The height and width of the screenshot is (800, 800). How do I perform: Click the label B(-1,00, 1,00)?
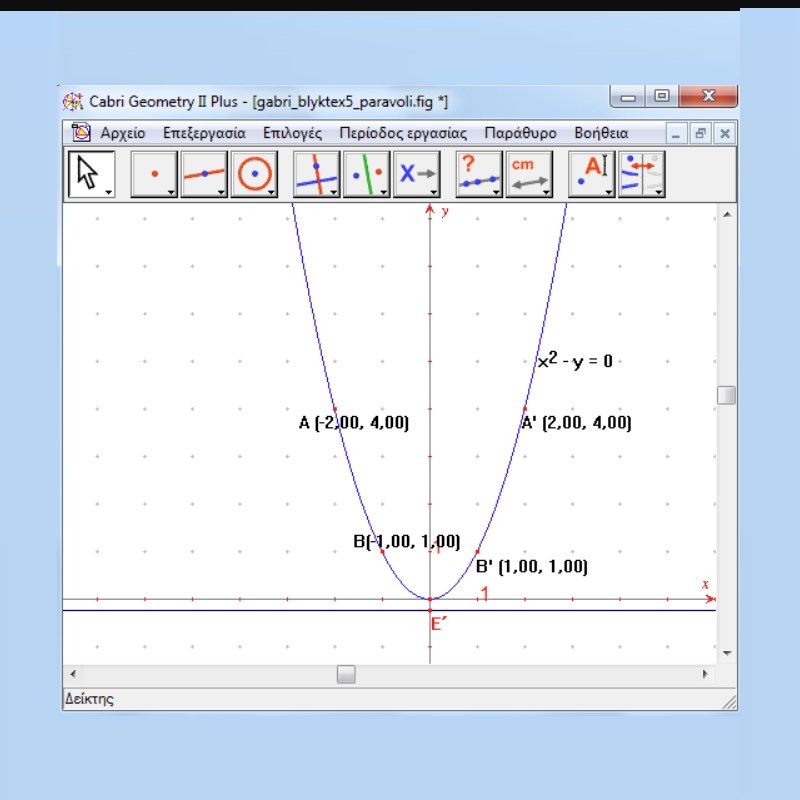coord(407,541)
